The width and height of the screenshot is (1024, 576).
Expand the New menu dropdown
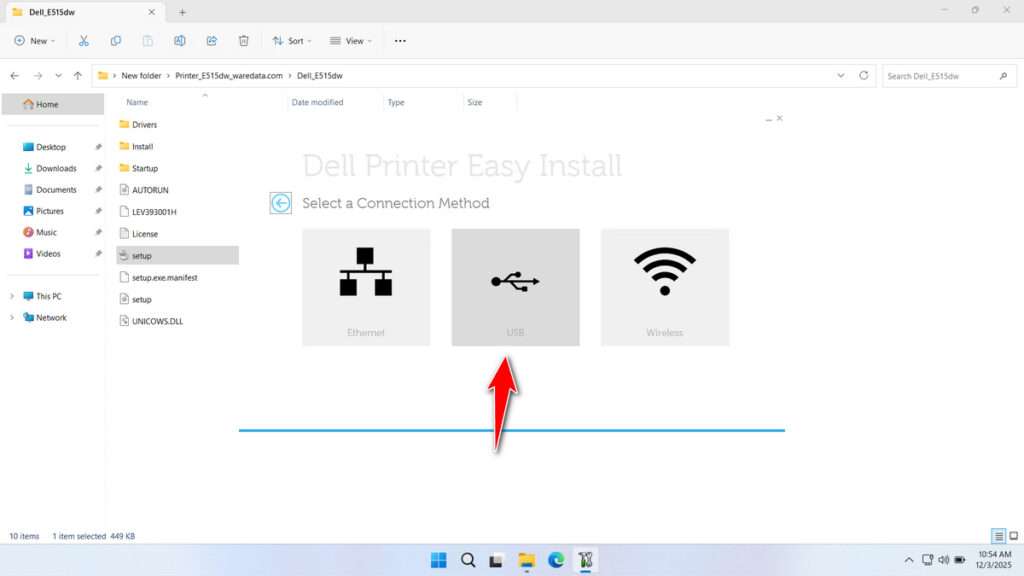point(35,40)
